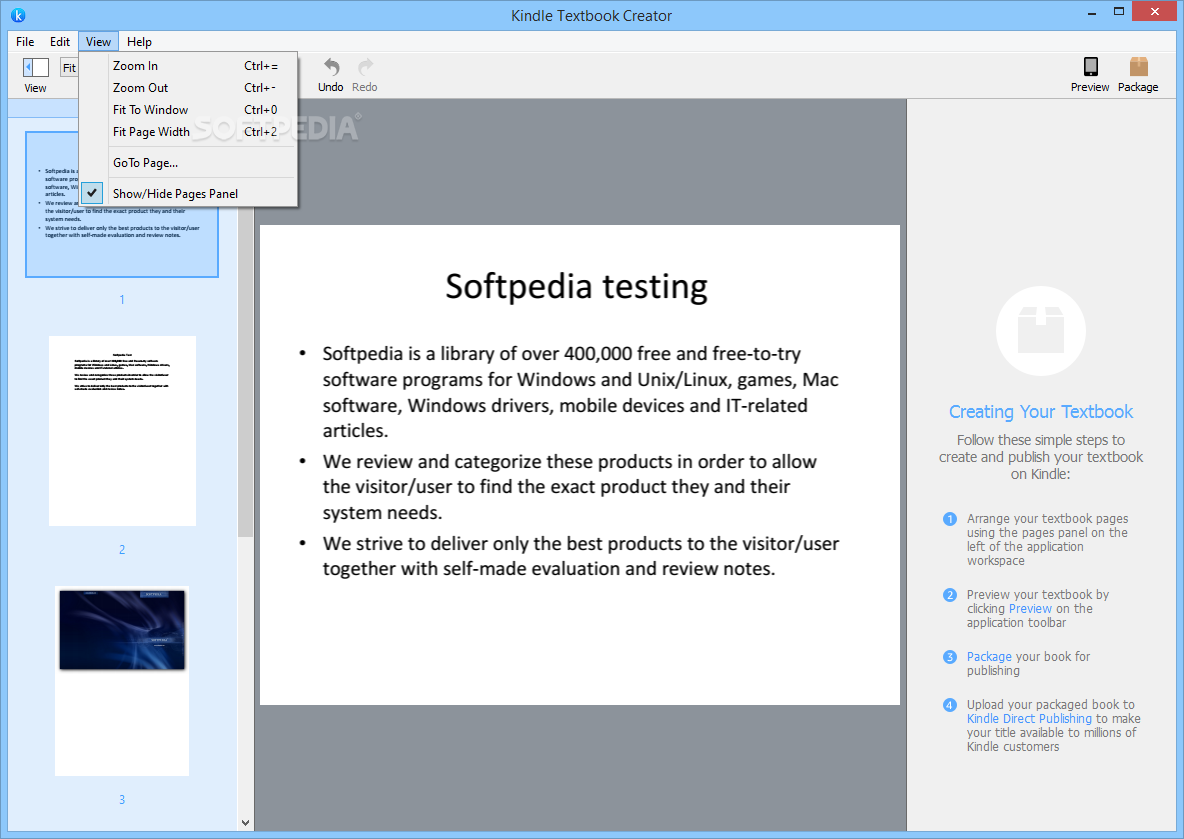
Task: Open the Help menu
Action: click(x=139, y=42)
